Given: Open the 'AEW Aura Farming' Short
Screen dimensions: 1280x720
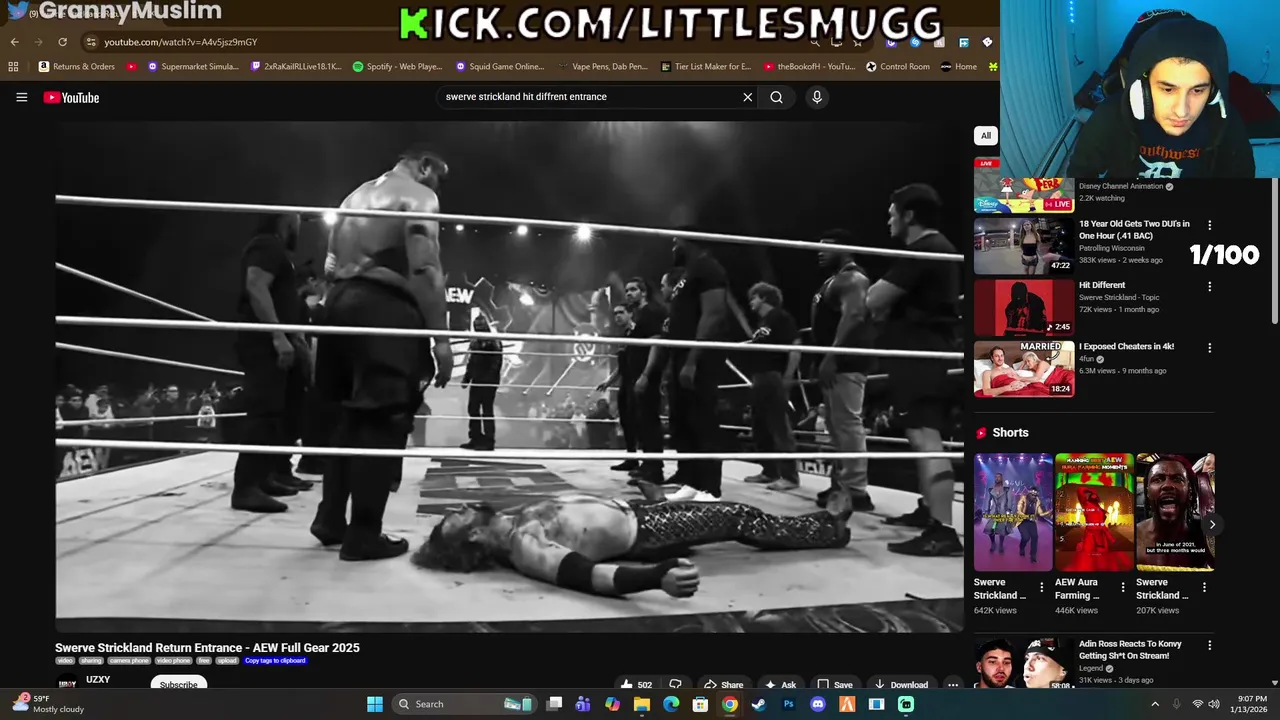Looking at the screenshot, I should tap(1094, 512).
